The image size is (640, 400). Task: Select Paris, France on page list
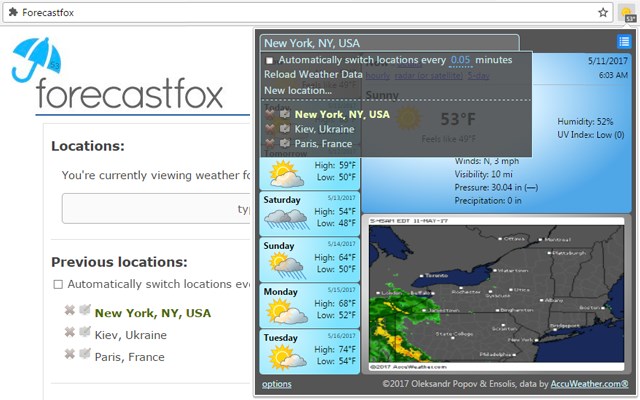pos(129,357)
